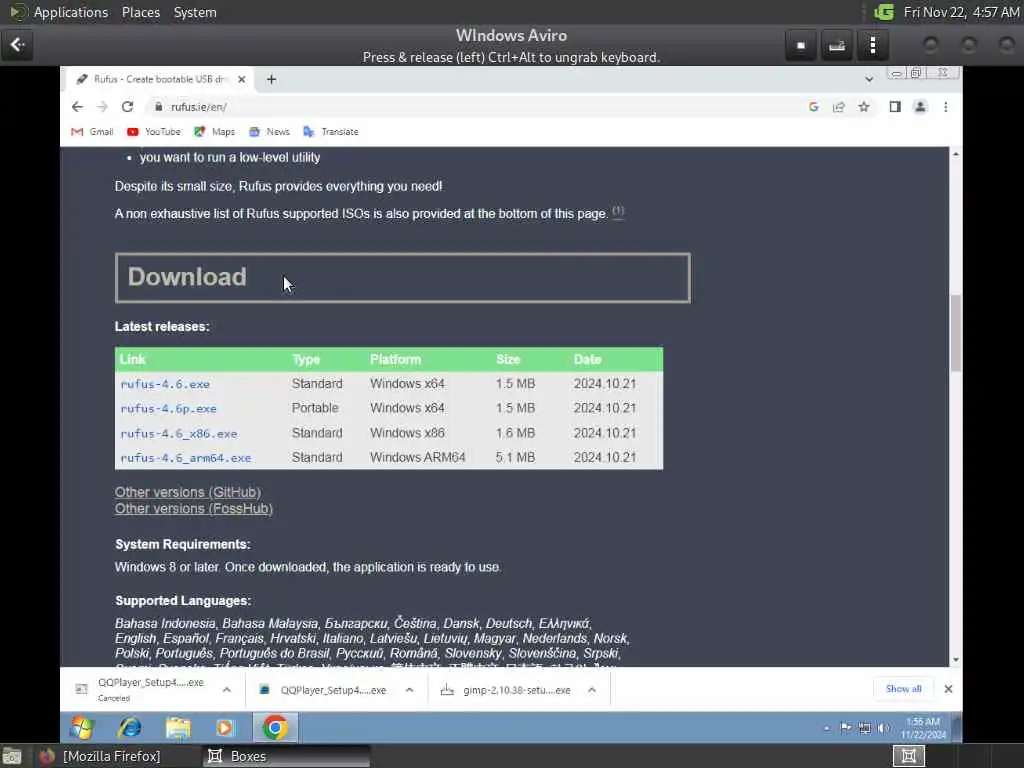
Task: Bookmark this page with the star
Action: tap(863, 106)
